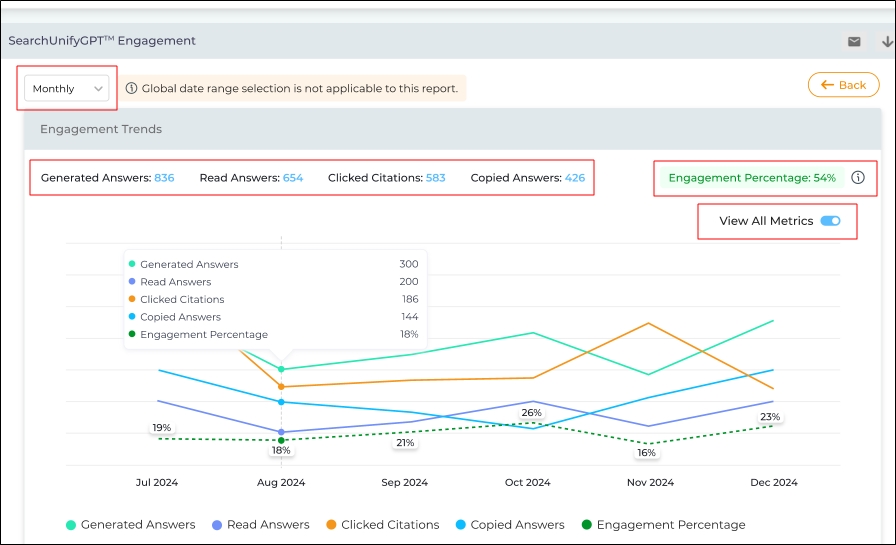Open the Monthly interval dropdown
The width and height of the screenshot is (896, 545).
pyautogui.click(x=67, y=88)
